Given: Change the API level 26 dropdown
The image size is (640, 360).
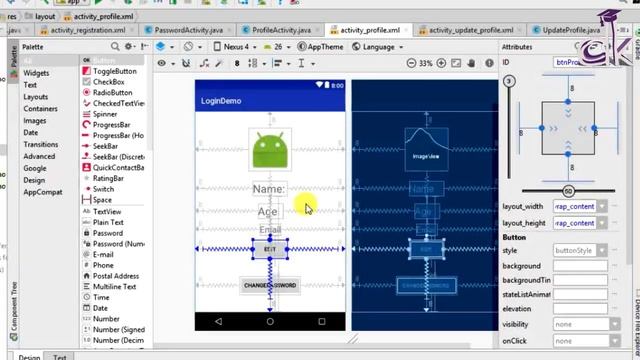Looking at the screenshot, I should point(277,47).
